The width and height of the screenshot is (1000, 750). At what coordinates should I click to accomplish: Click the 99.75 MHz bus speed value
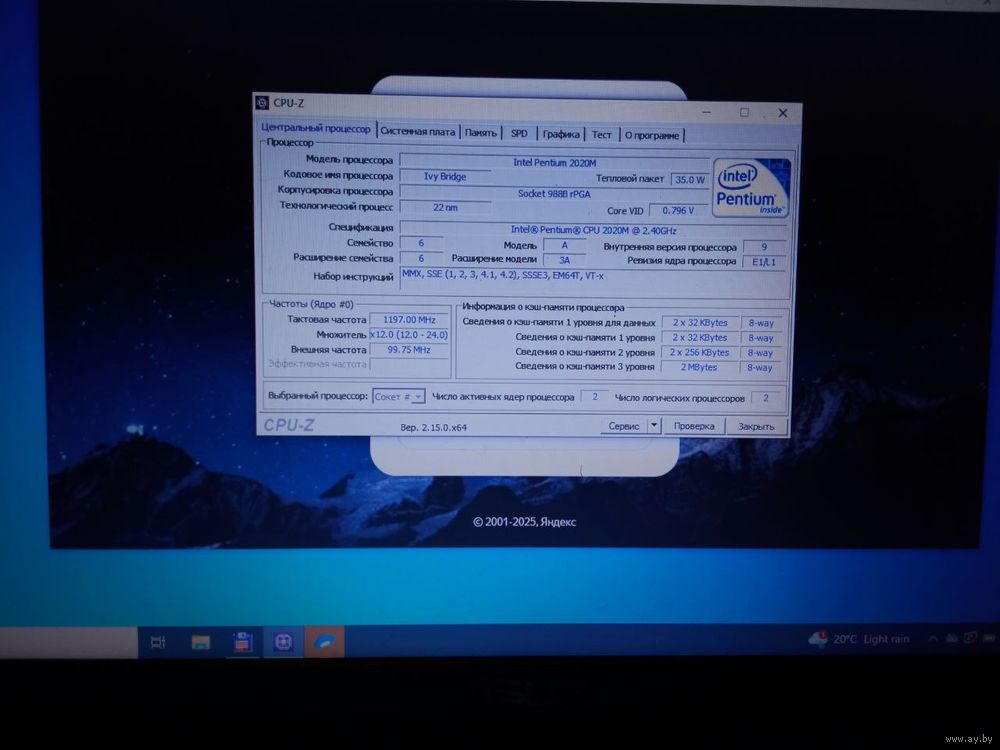click(409, 349)
